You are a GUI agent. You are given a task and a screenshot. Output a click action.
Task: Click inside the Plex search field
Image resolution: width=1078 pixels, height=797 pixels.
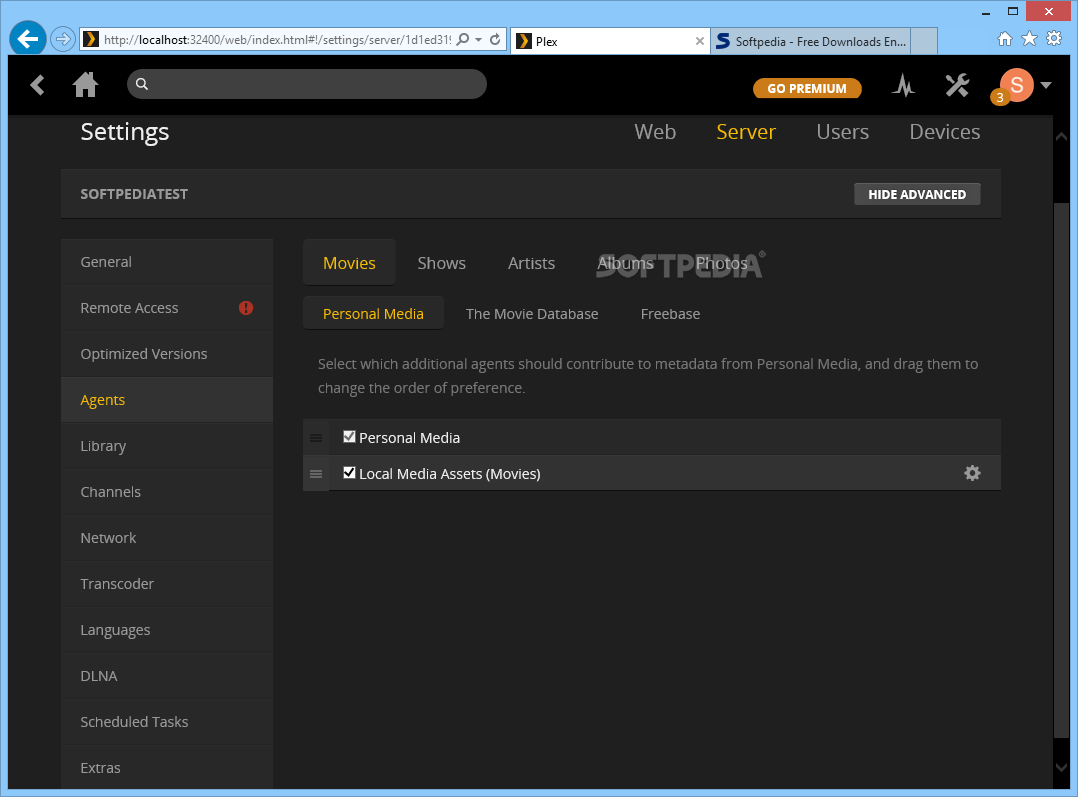point(307,84)
